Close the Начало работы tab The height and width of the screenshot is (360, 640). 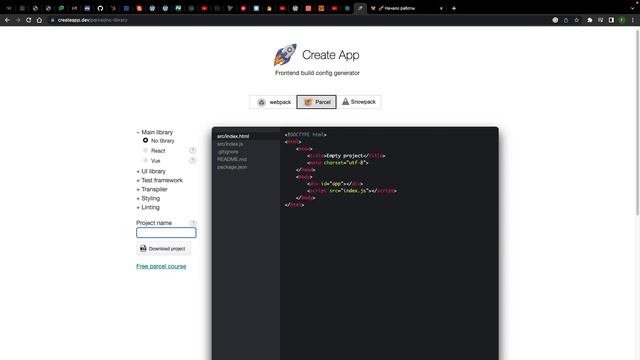coord(441,8)
